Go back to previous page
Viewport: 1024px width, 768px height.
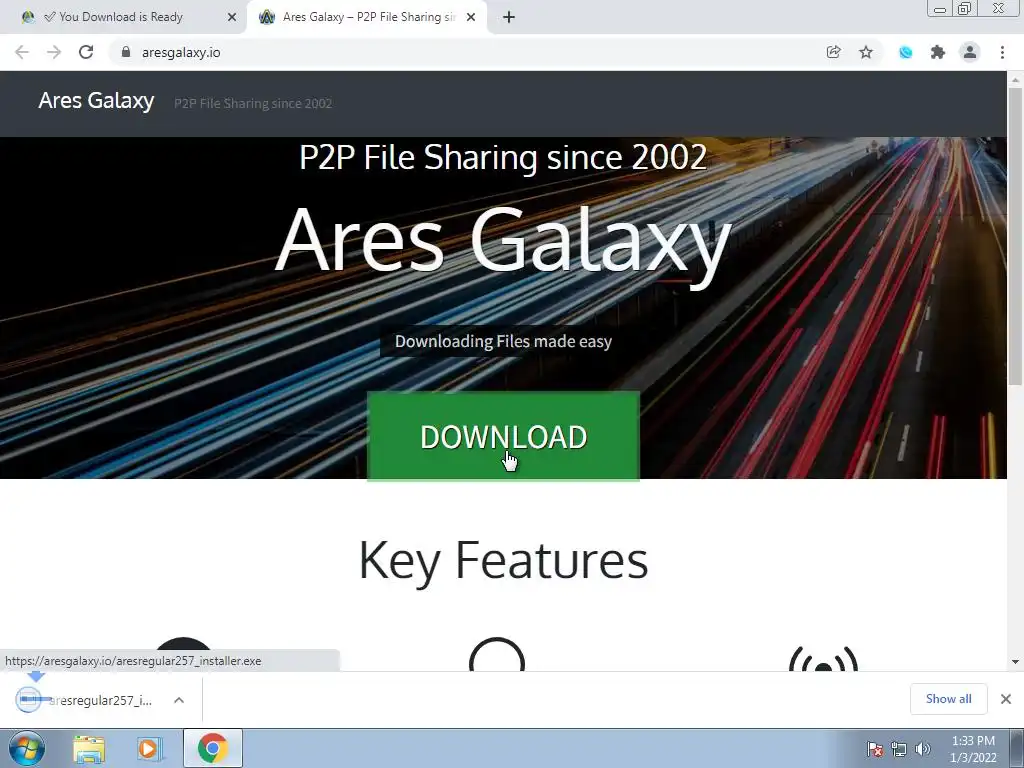click(22, 52)
